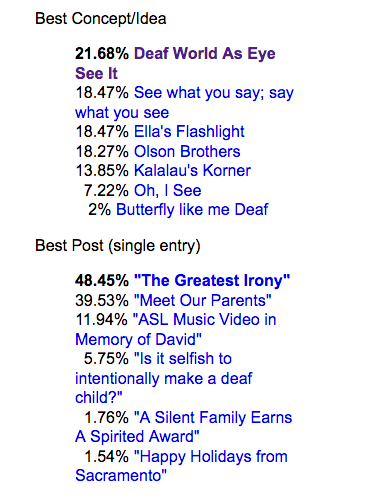Viewport: 373px width, 499px height.
Task: Click the 7.22% figure next to Oh, I See
Action: (106, 191)
